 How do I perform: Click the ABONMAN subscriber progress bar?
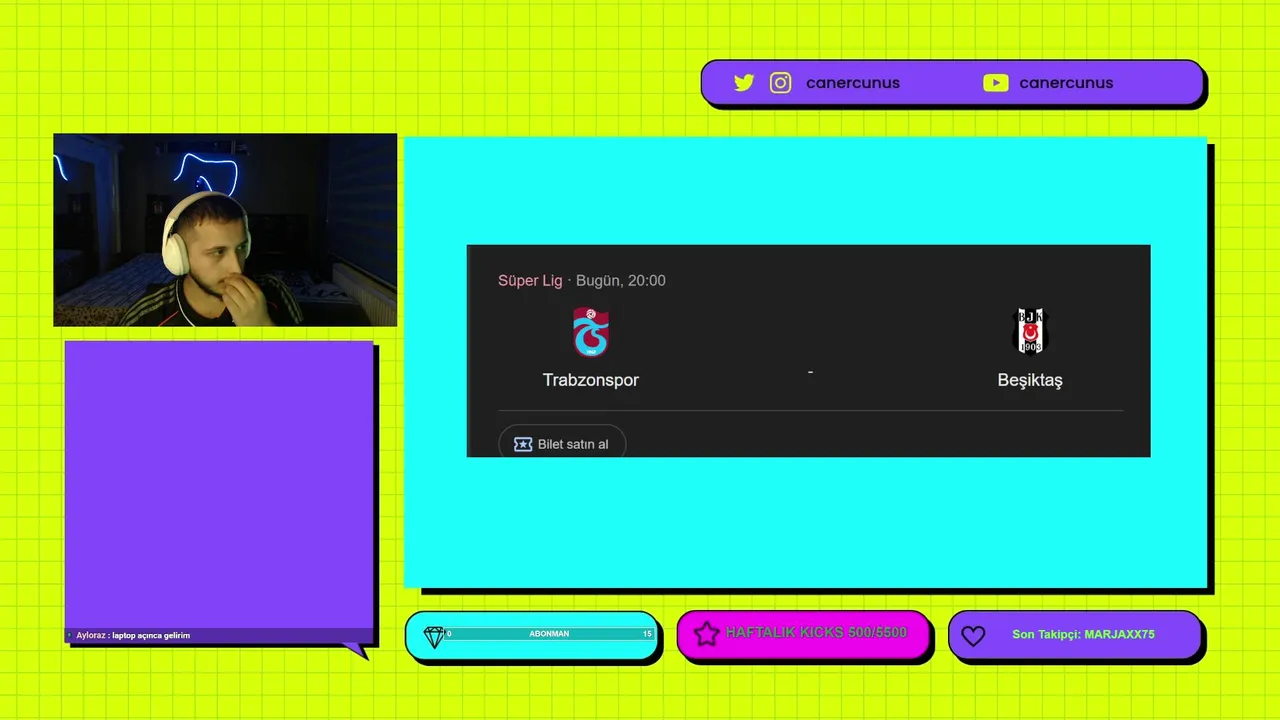click(x=549, y=634)
